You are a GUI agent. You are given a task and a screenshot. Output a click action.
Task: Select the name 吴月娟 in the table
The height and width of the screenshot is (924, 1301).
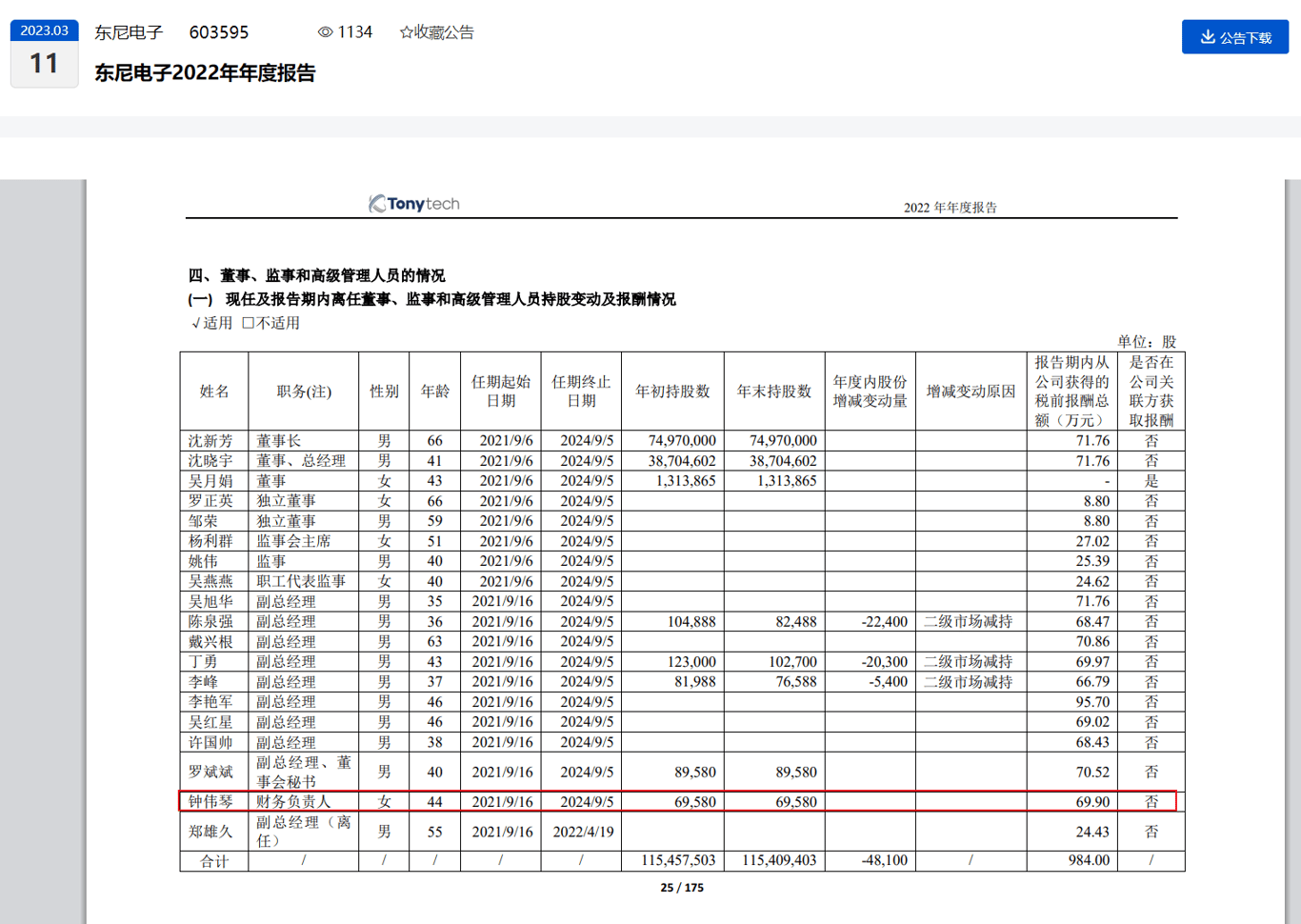click(x=210, y=481)
